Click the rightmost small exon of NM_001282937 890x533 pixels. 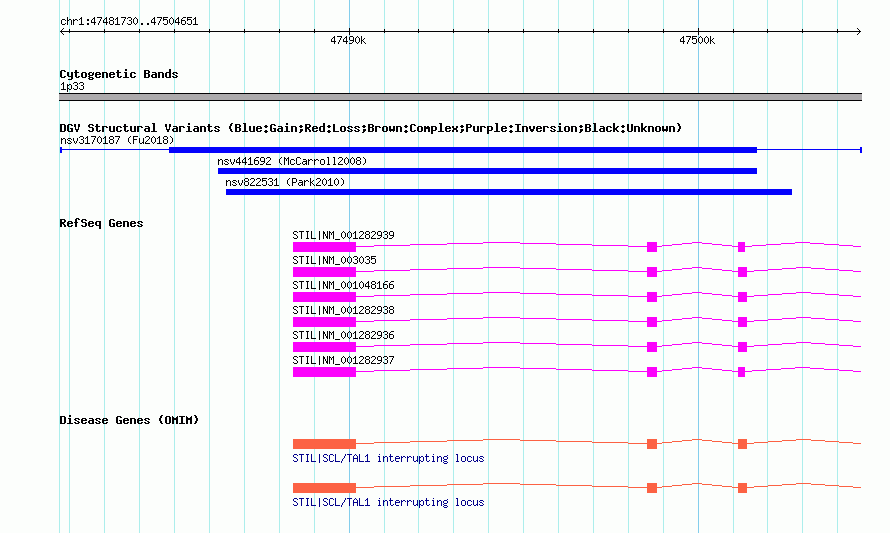click(741, 372)
